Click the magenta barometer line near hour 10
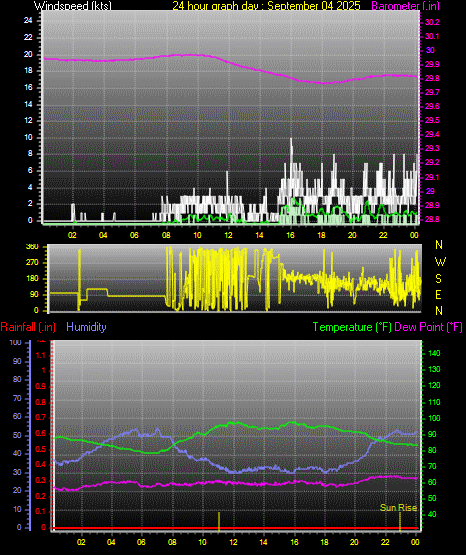 click(x=197, y=55)
